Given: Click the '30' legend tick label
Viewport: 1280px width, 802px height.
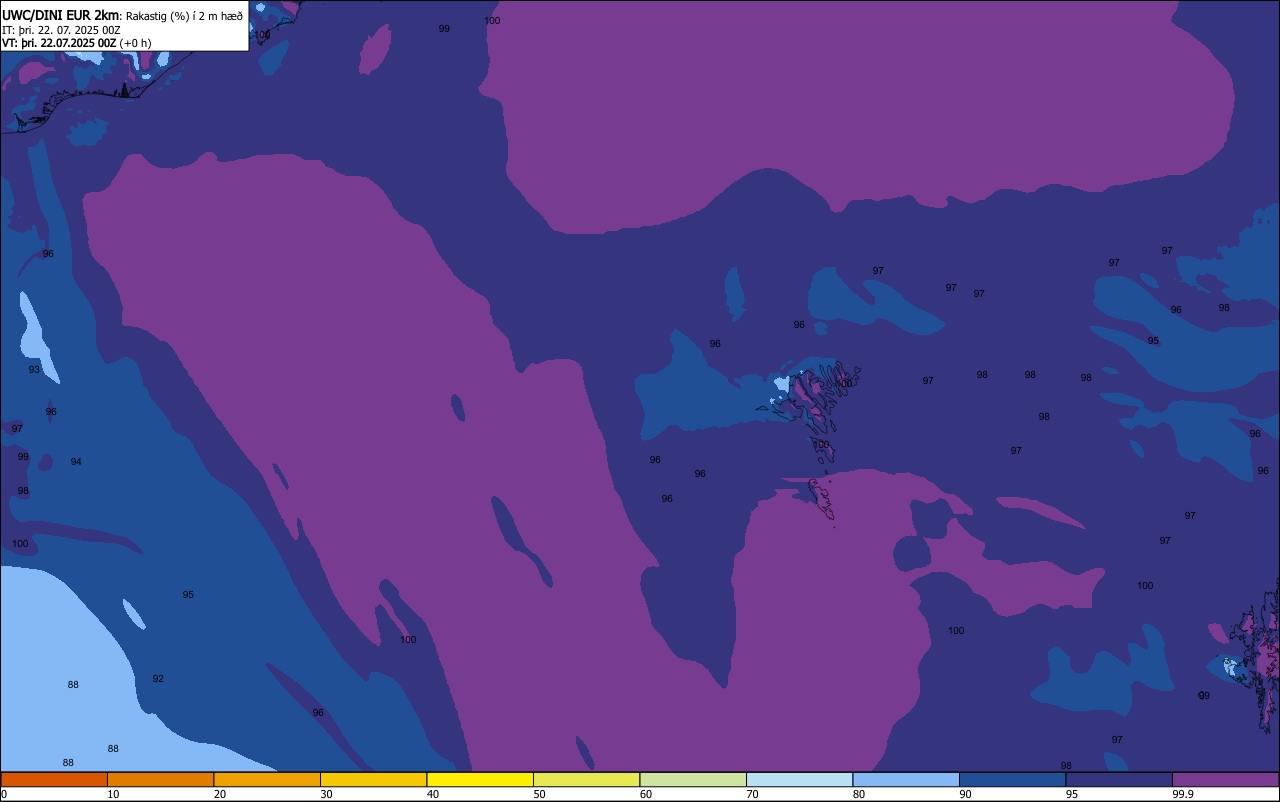Looking at the screenshot, I should pos(326,794).
